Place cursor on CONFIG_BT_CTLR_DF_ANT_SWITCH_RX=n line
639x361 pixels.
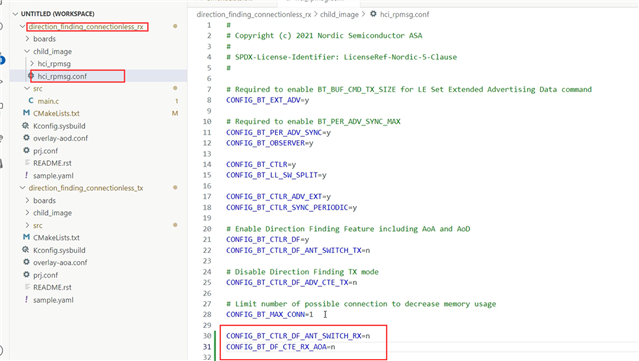(x=298, y=336)
